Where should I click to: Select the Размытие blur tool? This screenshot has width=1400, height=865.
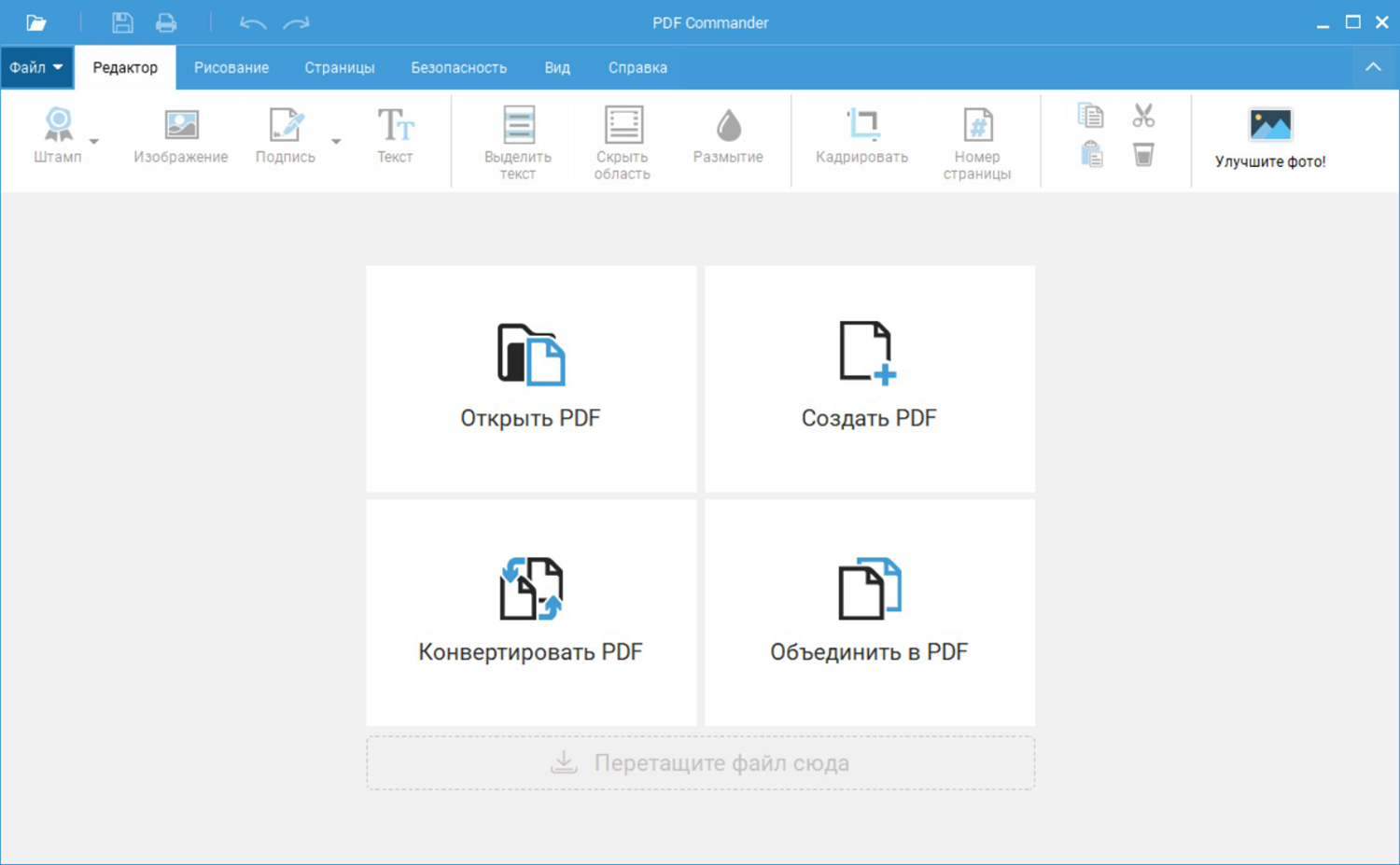pyautogui.click(x=728, y=136)
